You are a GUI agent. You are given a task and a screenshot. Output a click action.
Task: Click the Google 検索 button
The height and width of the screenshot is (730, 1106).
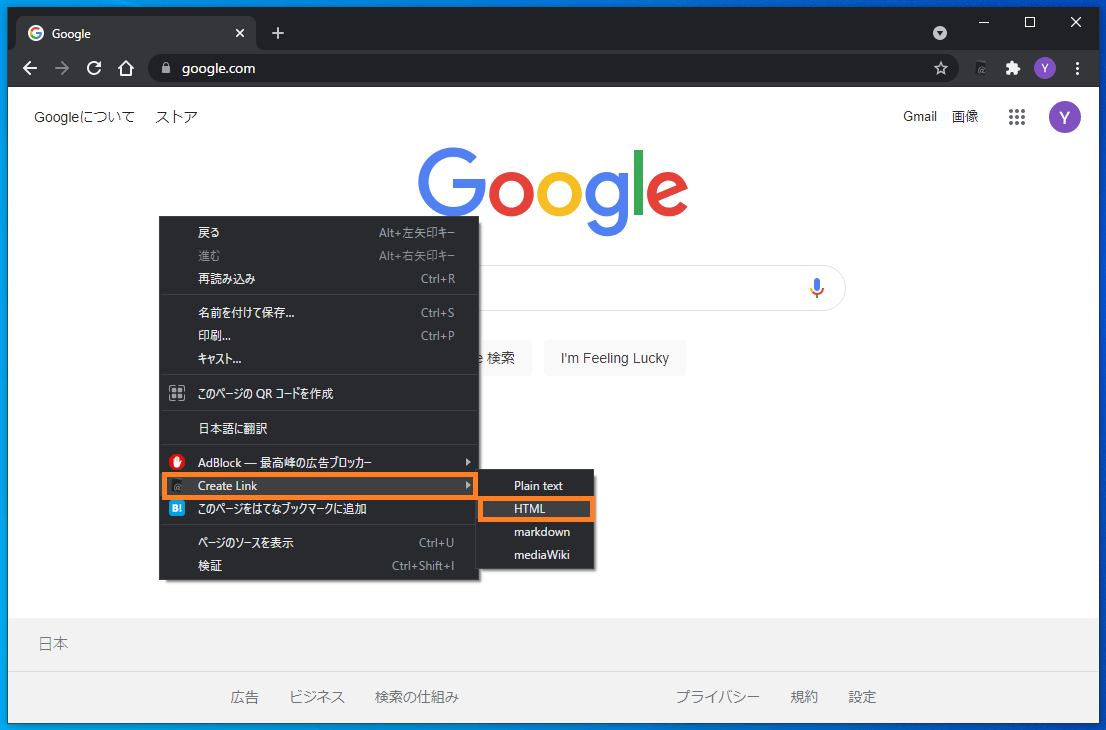click(x=504, y=358)
